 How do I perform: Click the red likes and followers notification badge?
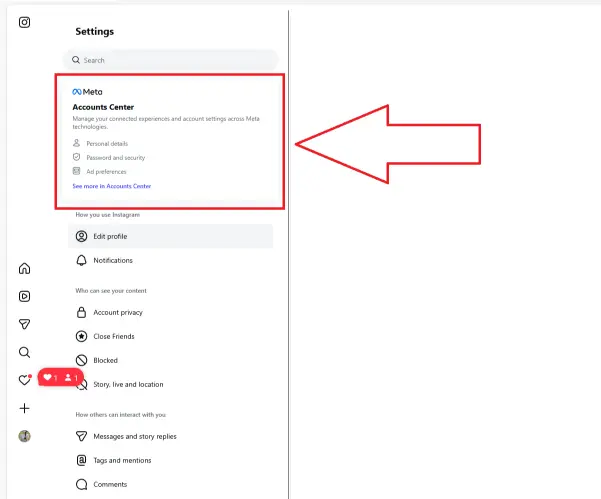coord(61,378)
